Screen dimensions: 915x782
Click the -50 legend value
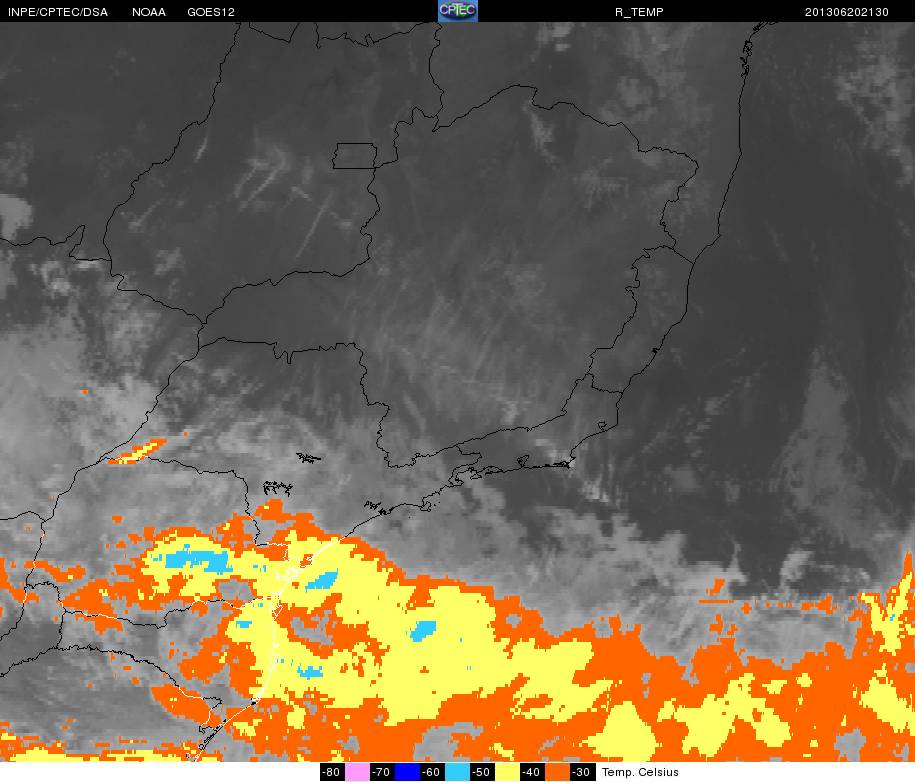click(481, 772)
